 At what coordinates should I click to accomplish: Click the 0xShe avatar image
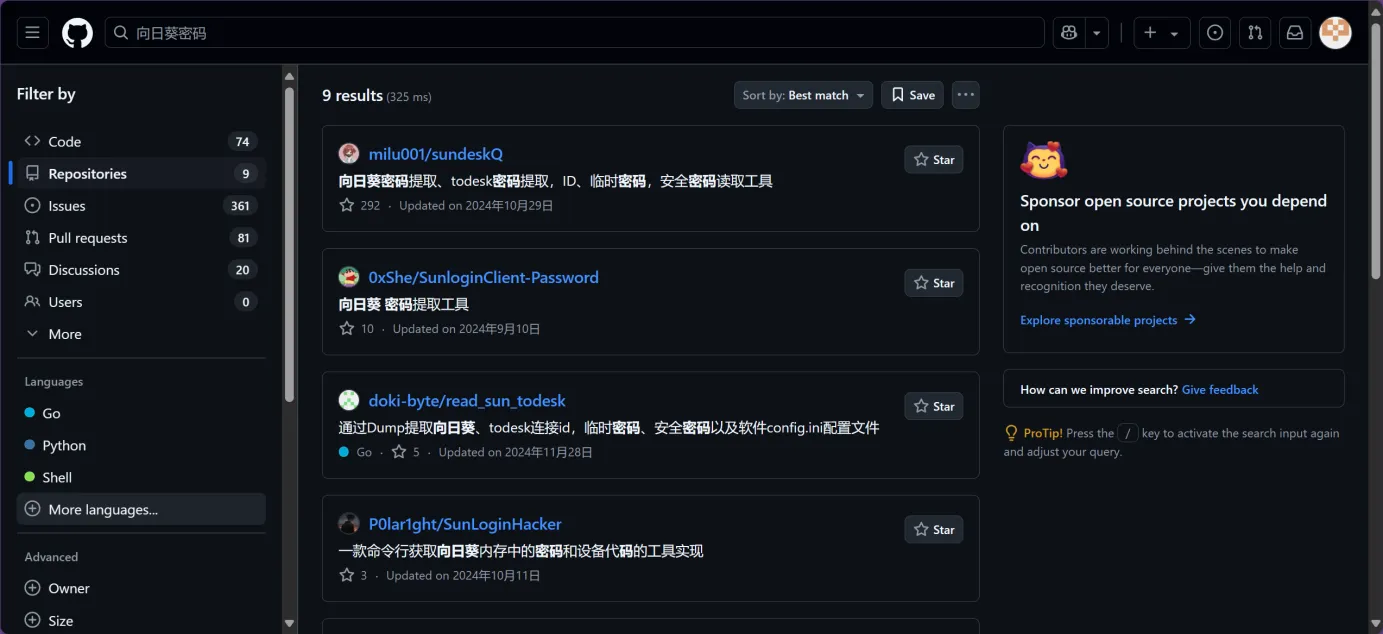click(x=349, y=277)
